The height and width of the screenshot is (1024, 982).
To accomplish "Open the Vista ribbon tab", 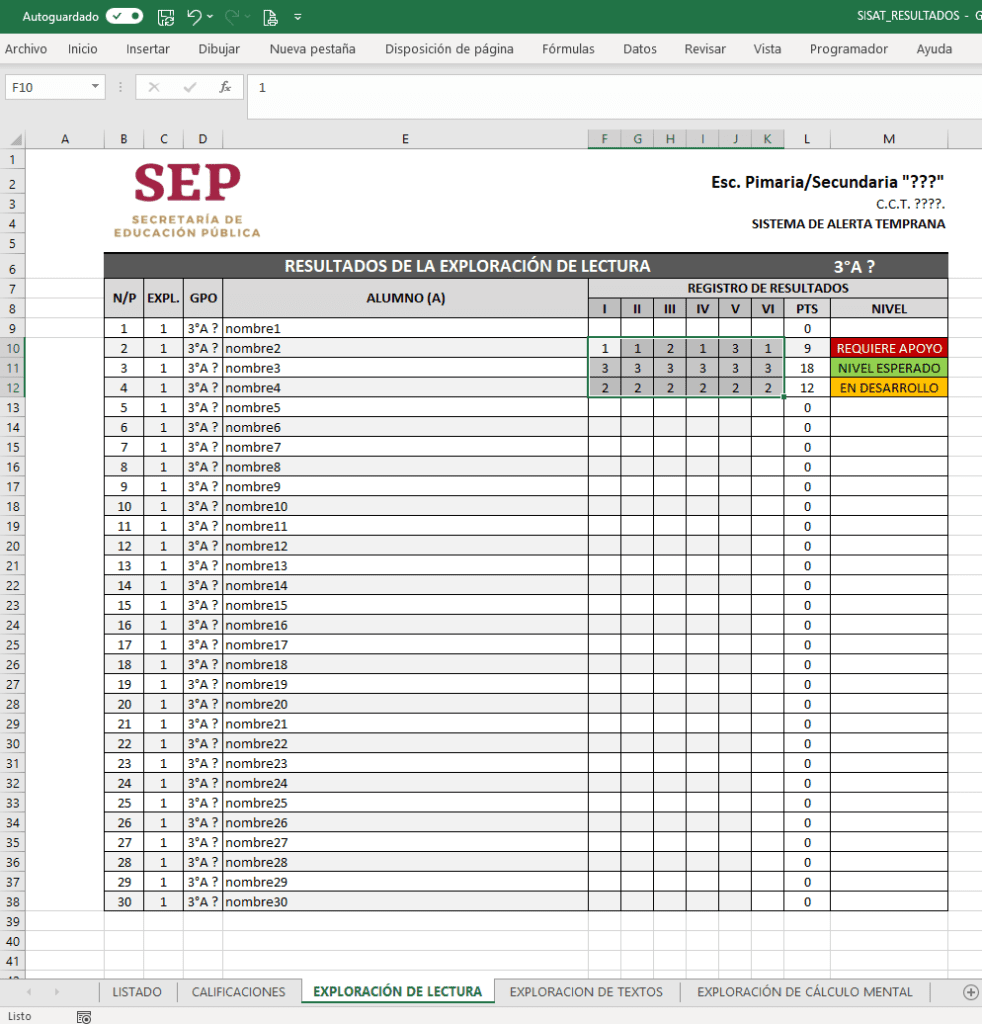I will coord(767,49).
